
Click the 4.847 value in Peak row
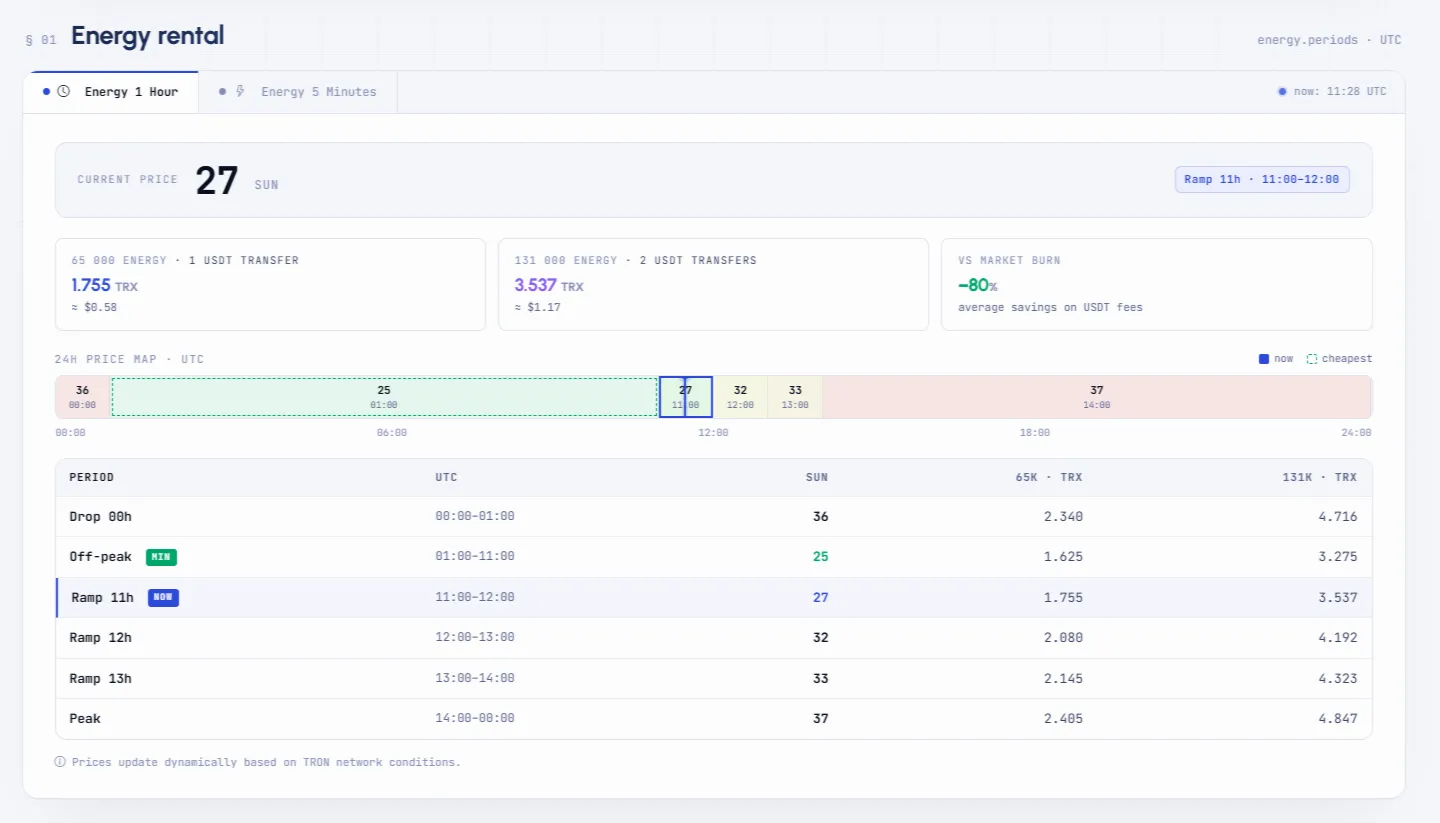tap(1338, 719)
